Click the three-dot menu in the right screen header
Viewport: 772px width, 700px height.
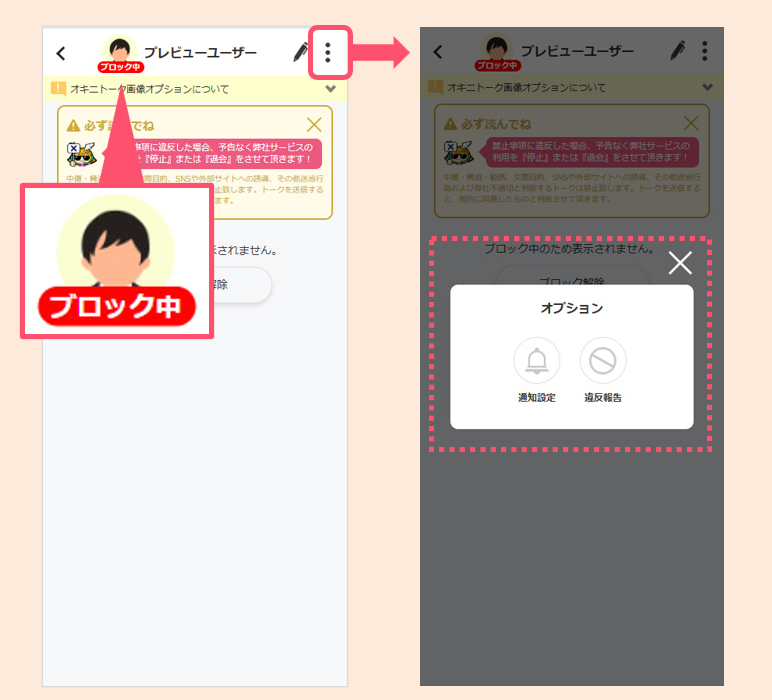point(705,51)
